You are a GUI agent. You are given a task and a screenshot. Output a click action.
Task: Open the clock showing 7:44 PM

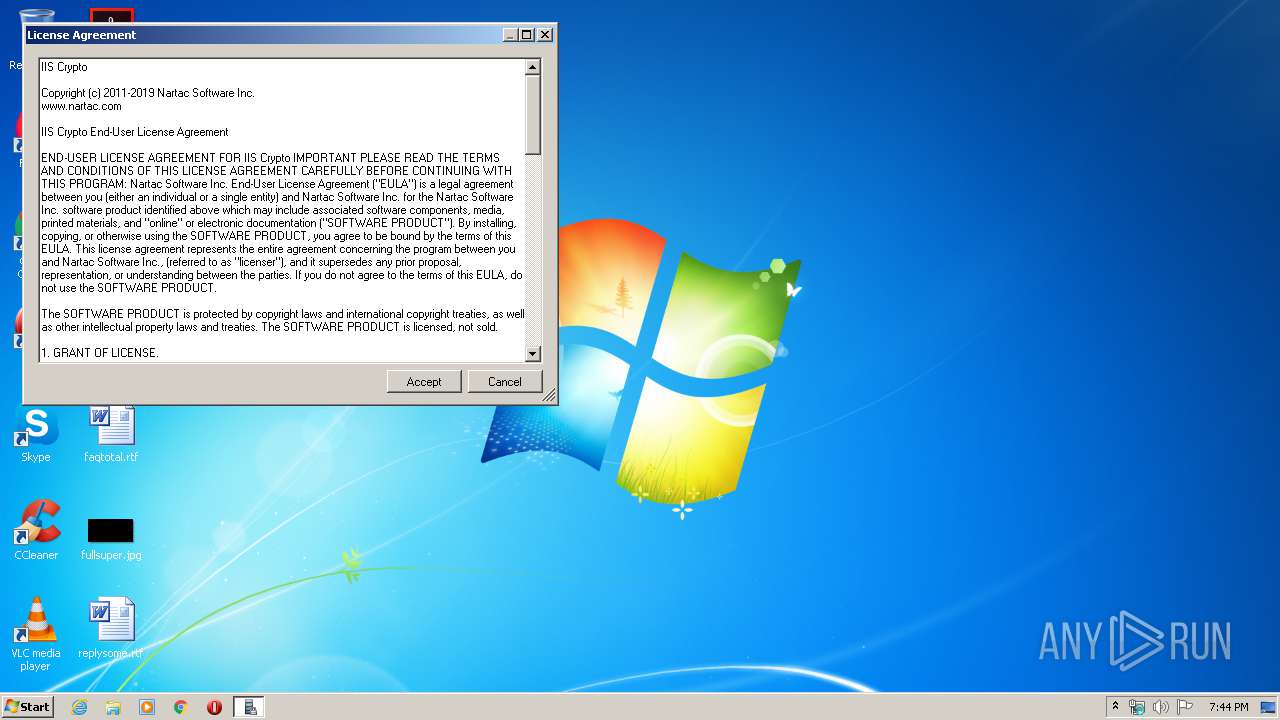[1228, 707]
